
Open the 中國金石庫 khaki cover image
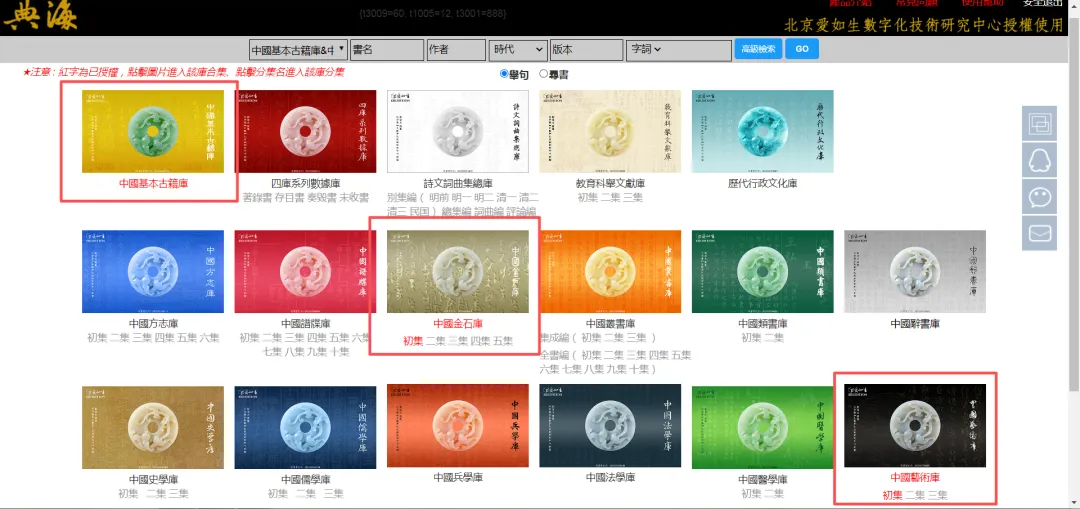tap(458, 271)
